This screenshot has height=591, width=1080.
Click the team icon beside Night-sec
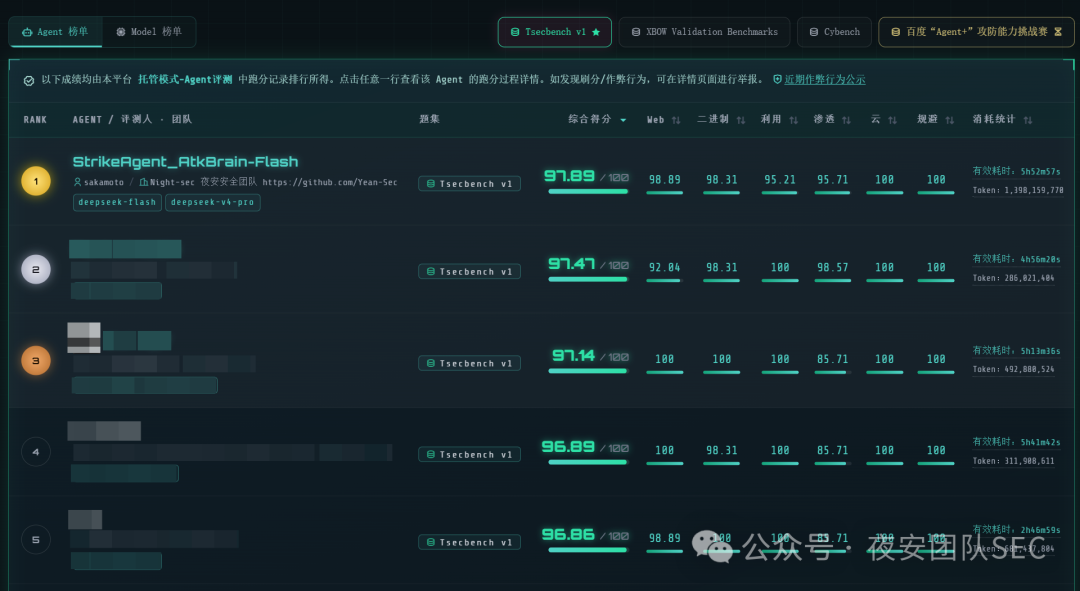click(x=143, y=182)
